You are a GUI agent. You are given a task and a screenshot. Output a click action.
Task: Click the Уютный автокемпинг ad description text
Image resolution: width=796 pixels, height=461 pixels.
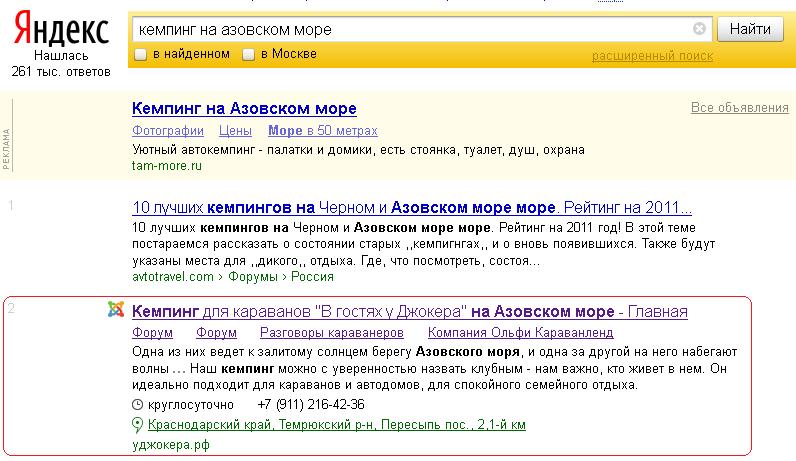click(358, 150)
